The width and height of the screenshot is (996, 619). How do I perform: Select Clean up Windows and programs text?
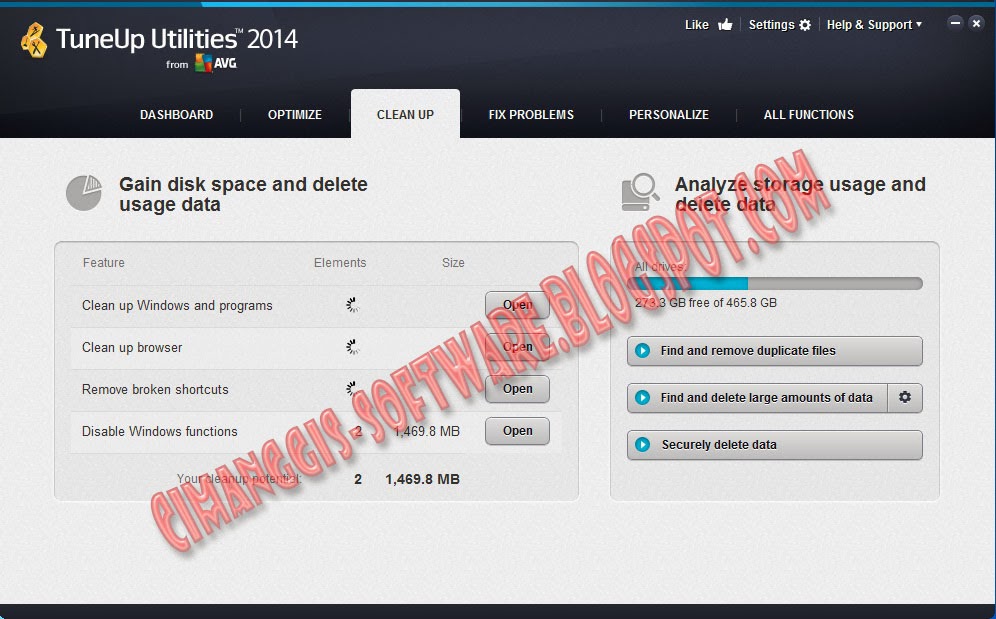[x=177, y=306]
